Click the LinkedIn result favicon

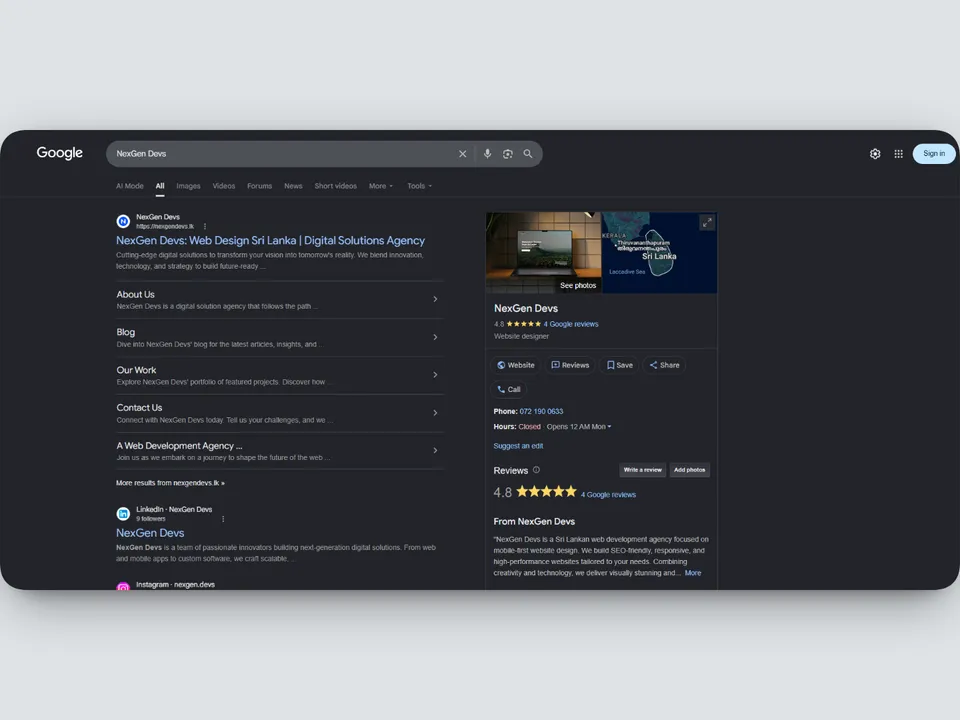[123, 514]
